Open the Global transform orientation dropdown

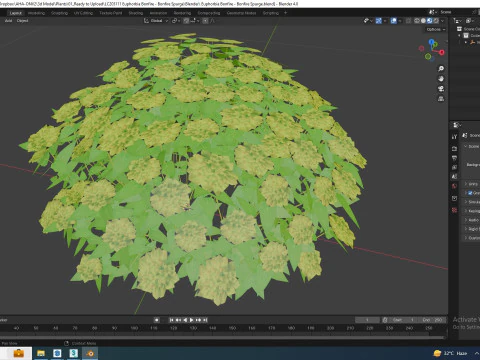pyautogui.click(x=157, y=21)
